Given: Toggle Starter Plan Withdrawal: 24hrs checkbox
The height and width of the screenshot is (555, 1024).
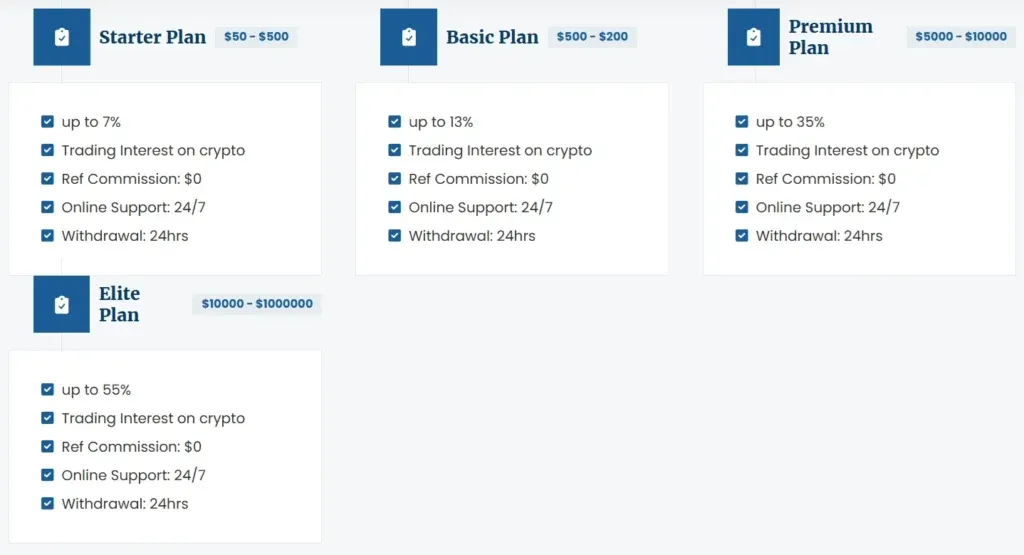Looking at the screenshot, I should 48,236.
